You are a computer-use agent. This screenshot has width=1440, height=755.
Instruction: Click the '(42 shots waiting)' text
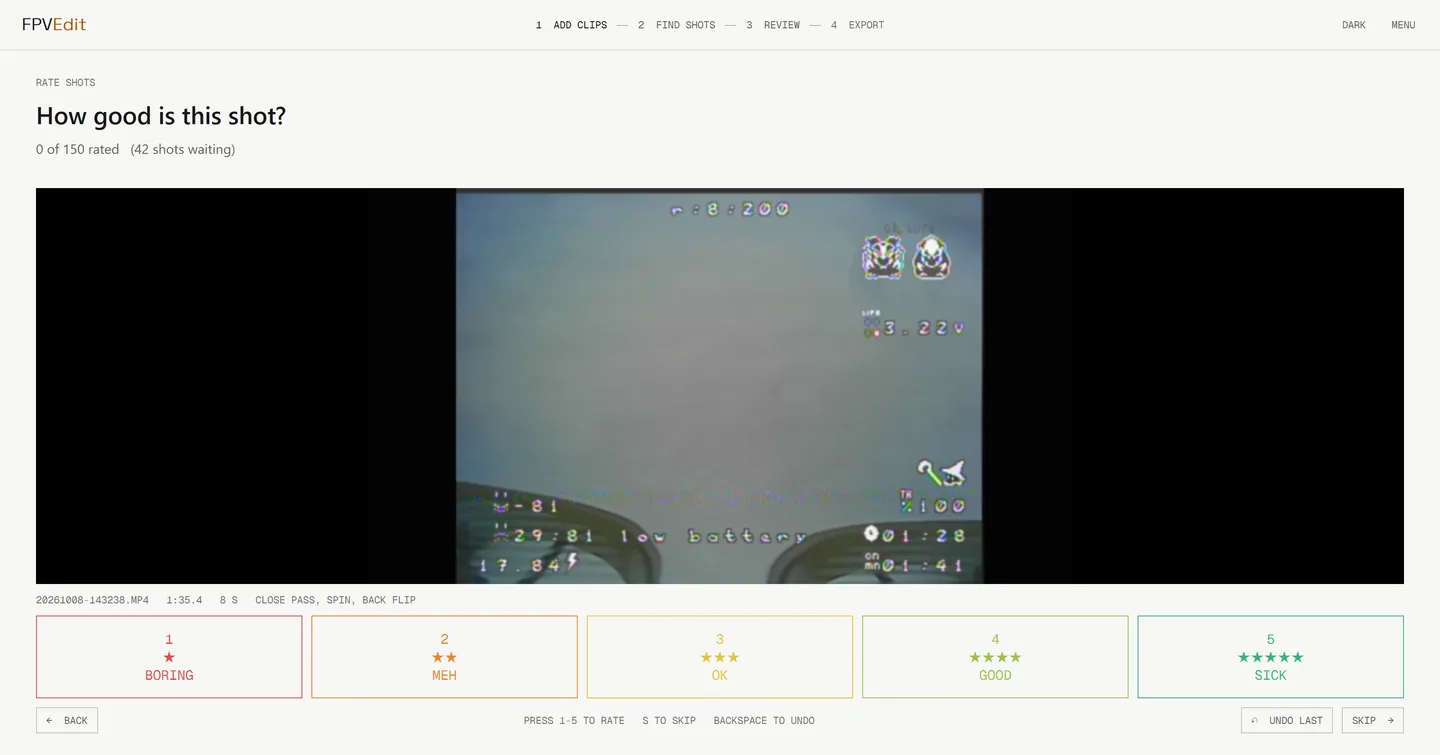tap(183, 149)
